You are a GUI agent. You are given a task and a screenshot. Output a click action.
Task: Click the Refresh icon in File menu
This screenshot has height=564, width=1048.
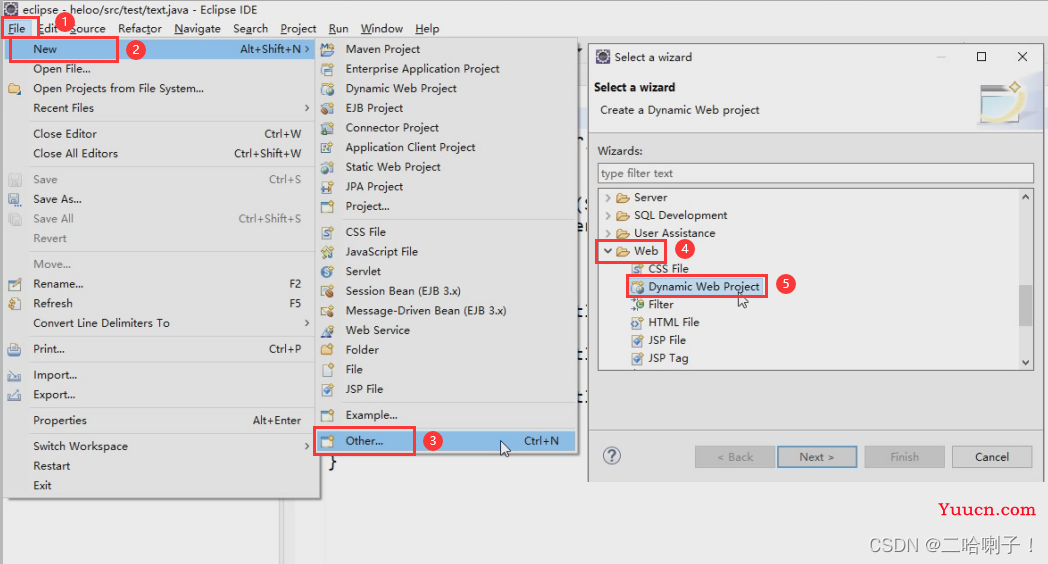(x=15, y=303)
